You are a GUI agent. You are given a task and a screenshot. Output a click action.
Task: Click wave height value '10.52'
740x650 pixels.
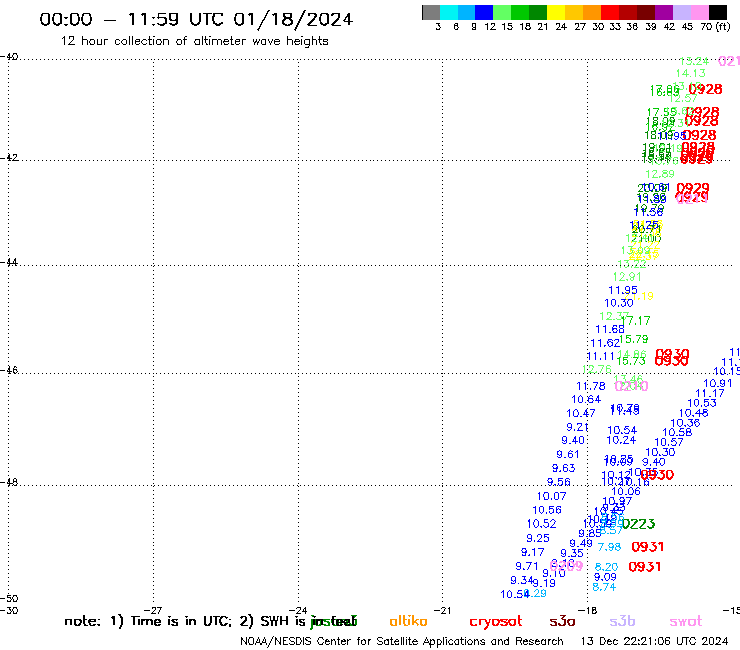click(x=541, y=524)
